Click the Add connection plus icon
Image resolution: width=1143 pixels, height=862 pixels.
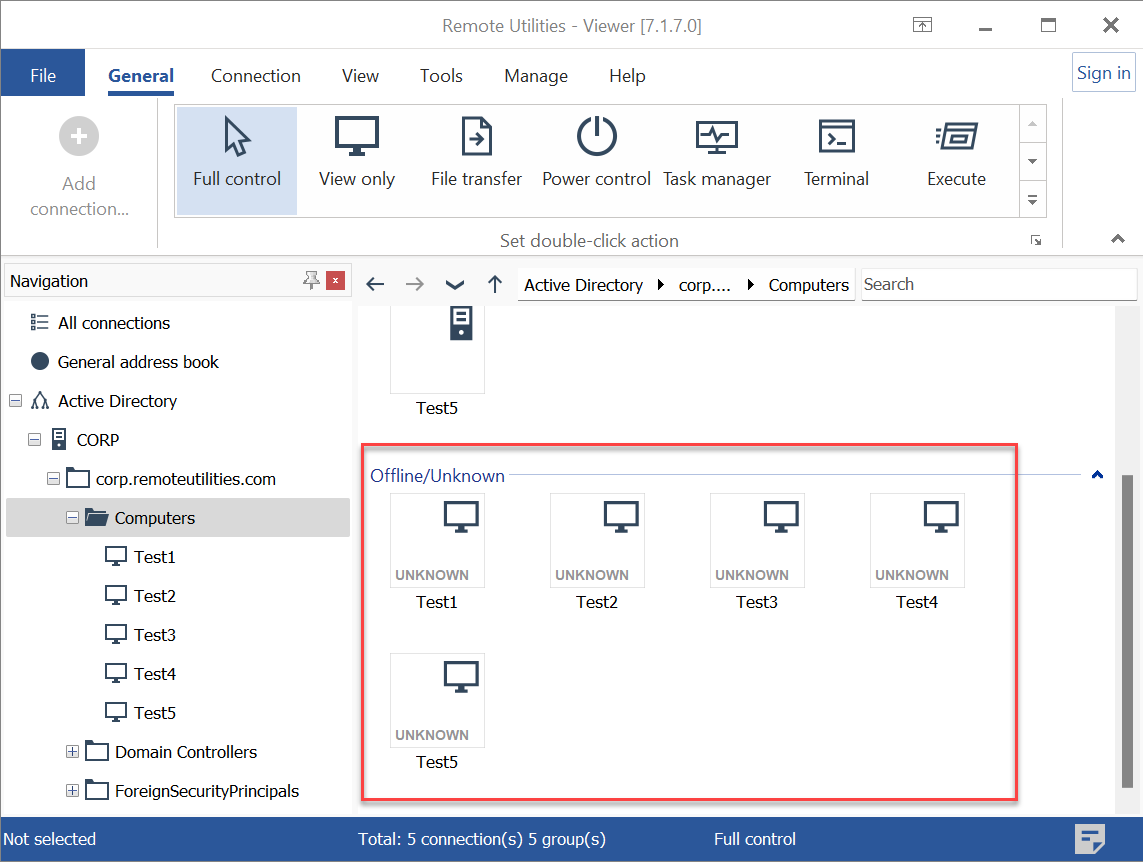pyautogui.click(x=79, y=136)
